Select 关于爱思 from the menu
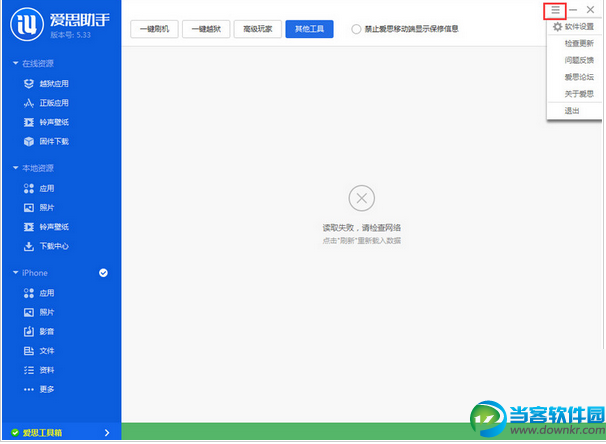 click(x=579, y=94)
